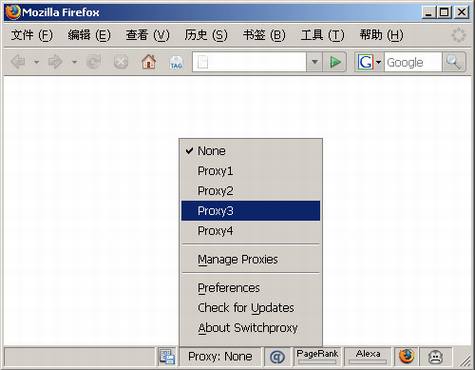
Task: Click the network computers status icon
Action: click(167, 357)
